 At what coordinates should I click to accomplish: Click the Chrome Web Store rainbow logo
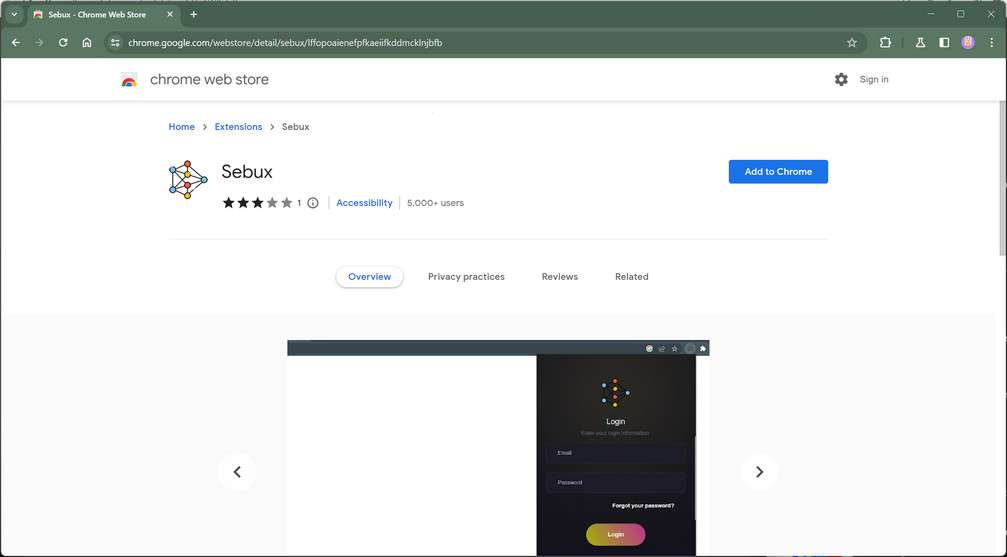pyautogui.click(x=129, y=80)
